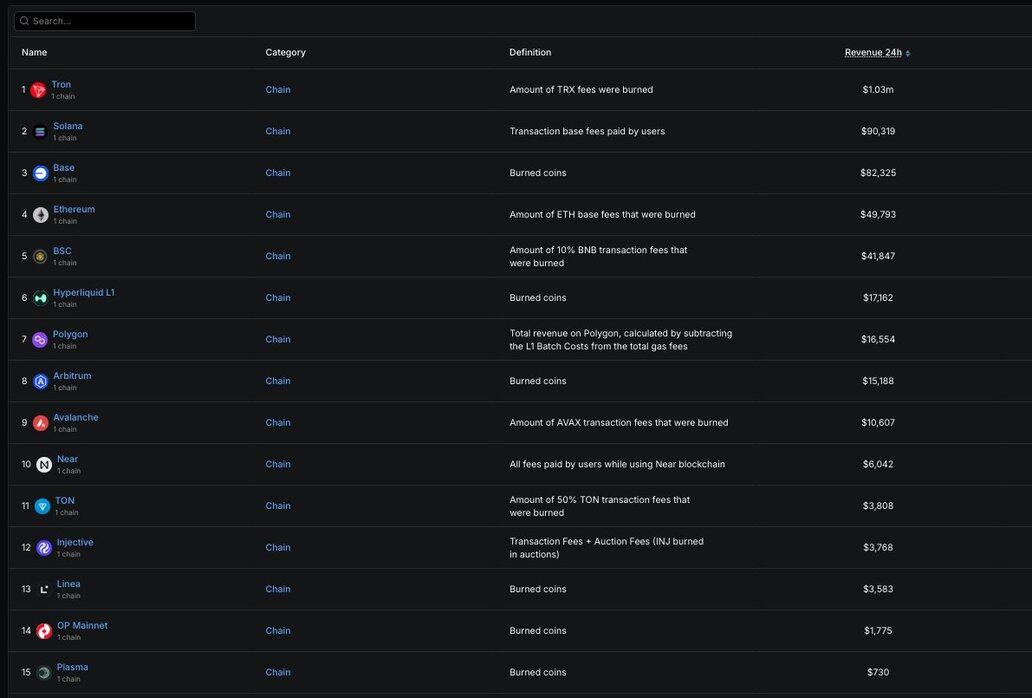Click the Category column header
Image resolution: width=1032 pixels, height=698 pixels.
click(285, 52)
